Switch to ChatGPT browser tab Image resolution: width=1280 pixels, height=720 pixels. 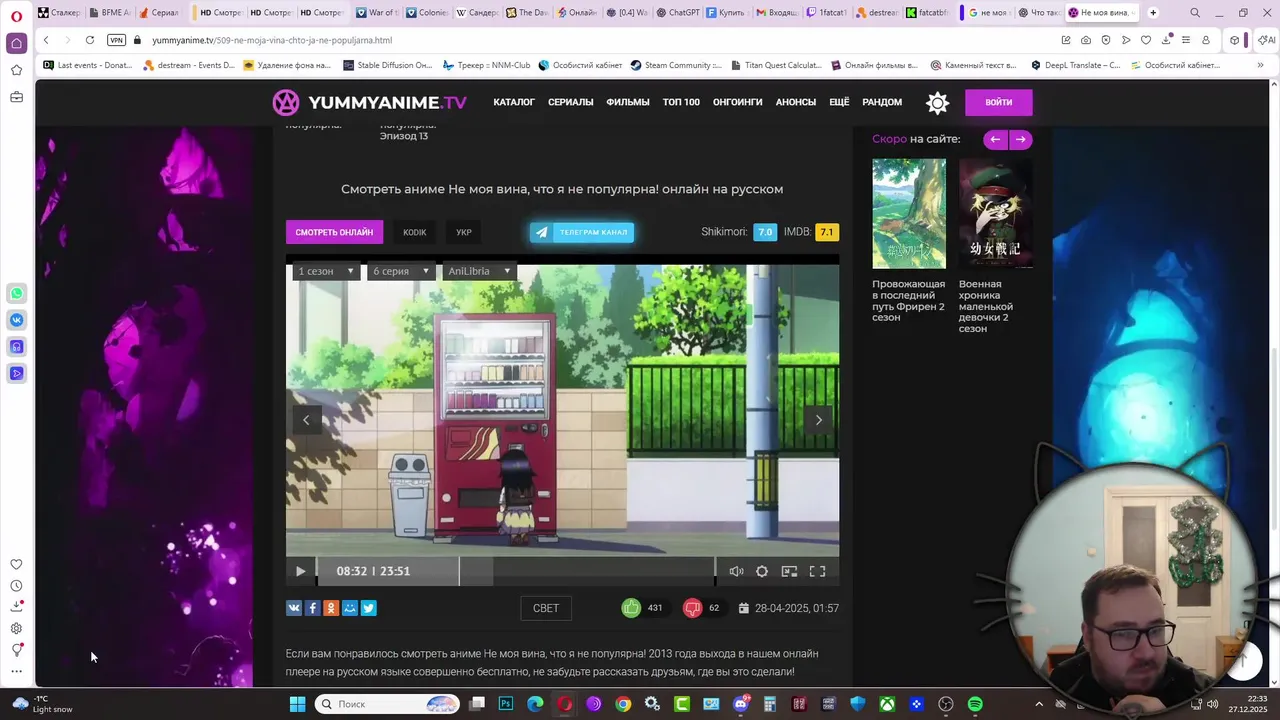(677, 13)
